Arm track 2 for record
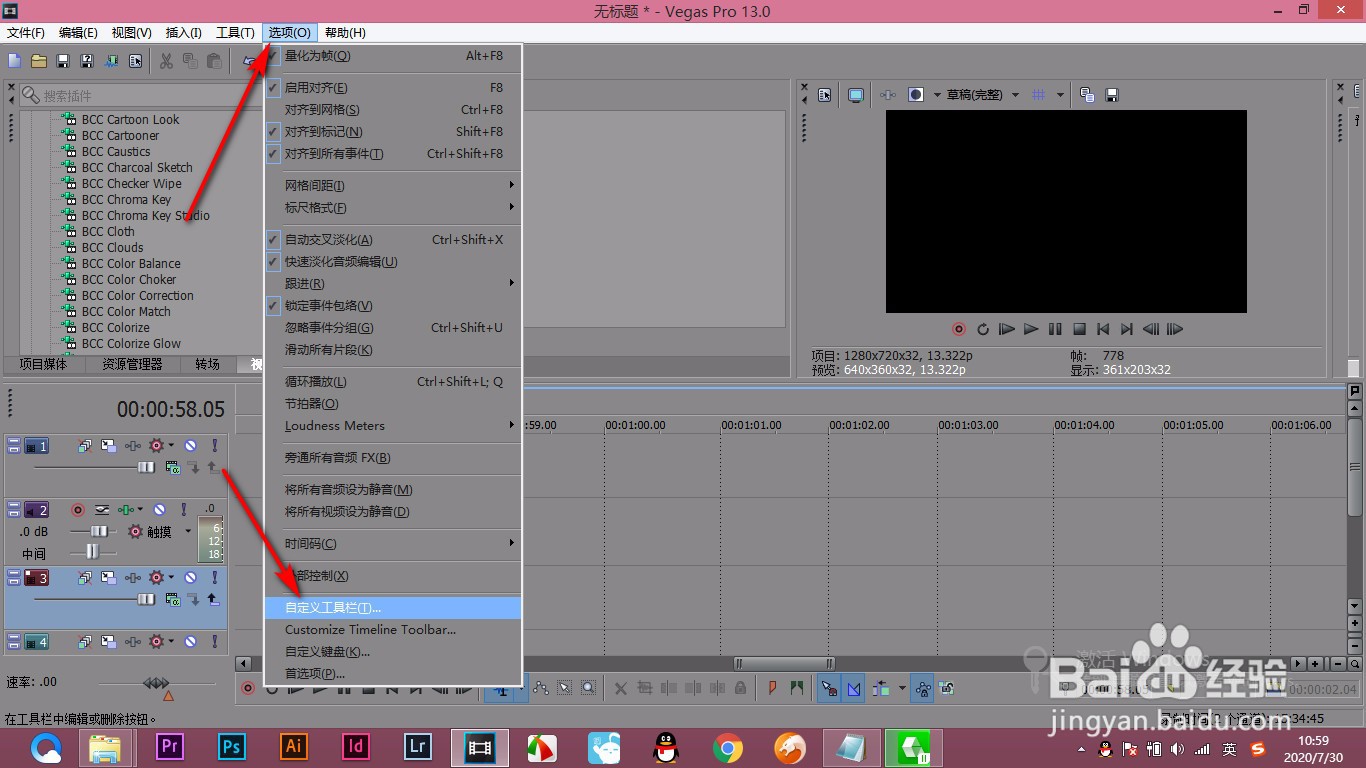Screen dimensions: 1366x768 coord(78,510)
